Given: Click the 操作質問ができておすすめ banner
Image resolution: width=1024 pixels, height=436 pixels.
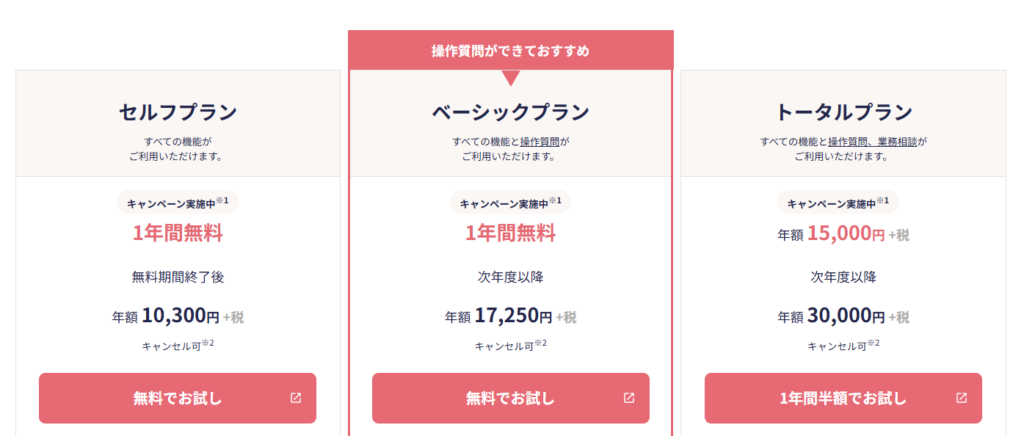Looking at the screenshot, I should pyautogui.click(x=511, y=50).
